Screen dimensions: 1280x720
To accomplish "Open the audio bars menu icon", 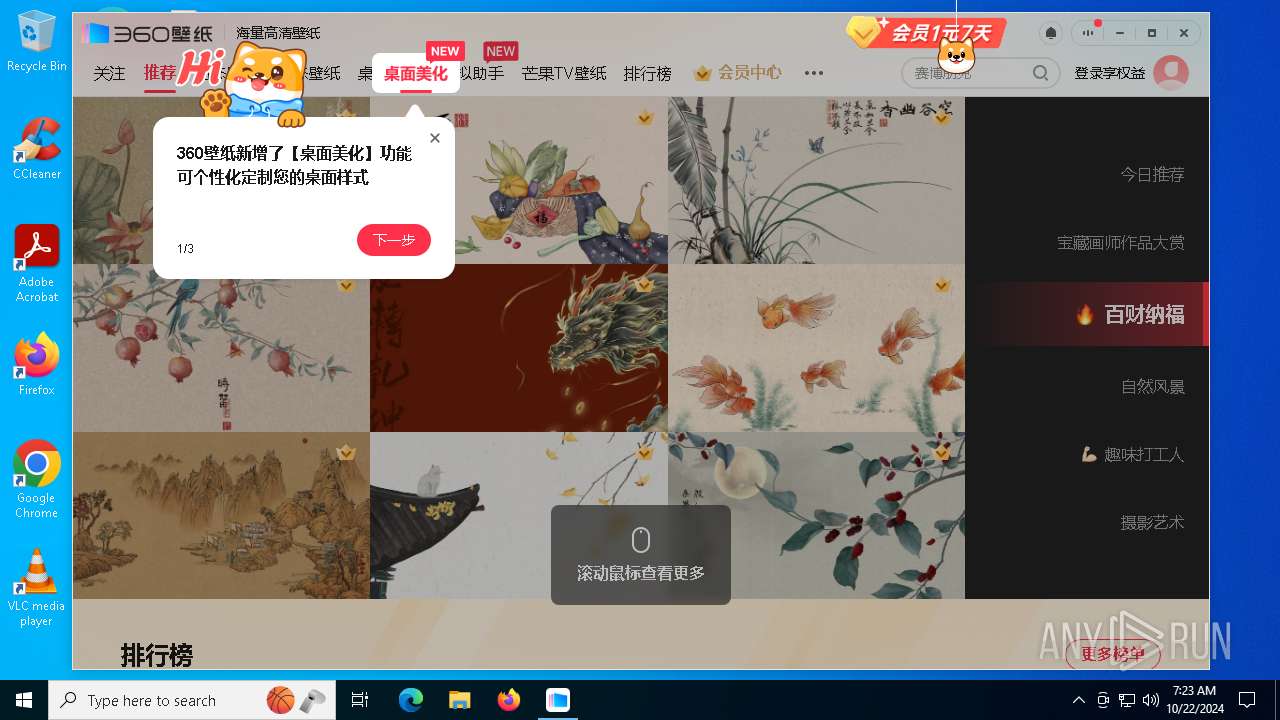I will click(1088, 33).
